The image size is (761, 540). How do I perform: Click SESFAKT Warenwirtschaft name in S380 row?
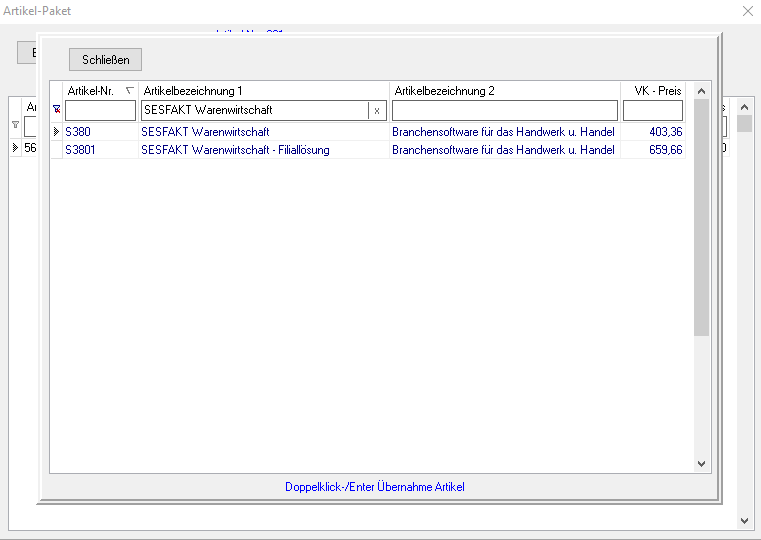205,132
